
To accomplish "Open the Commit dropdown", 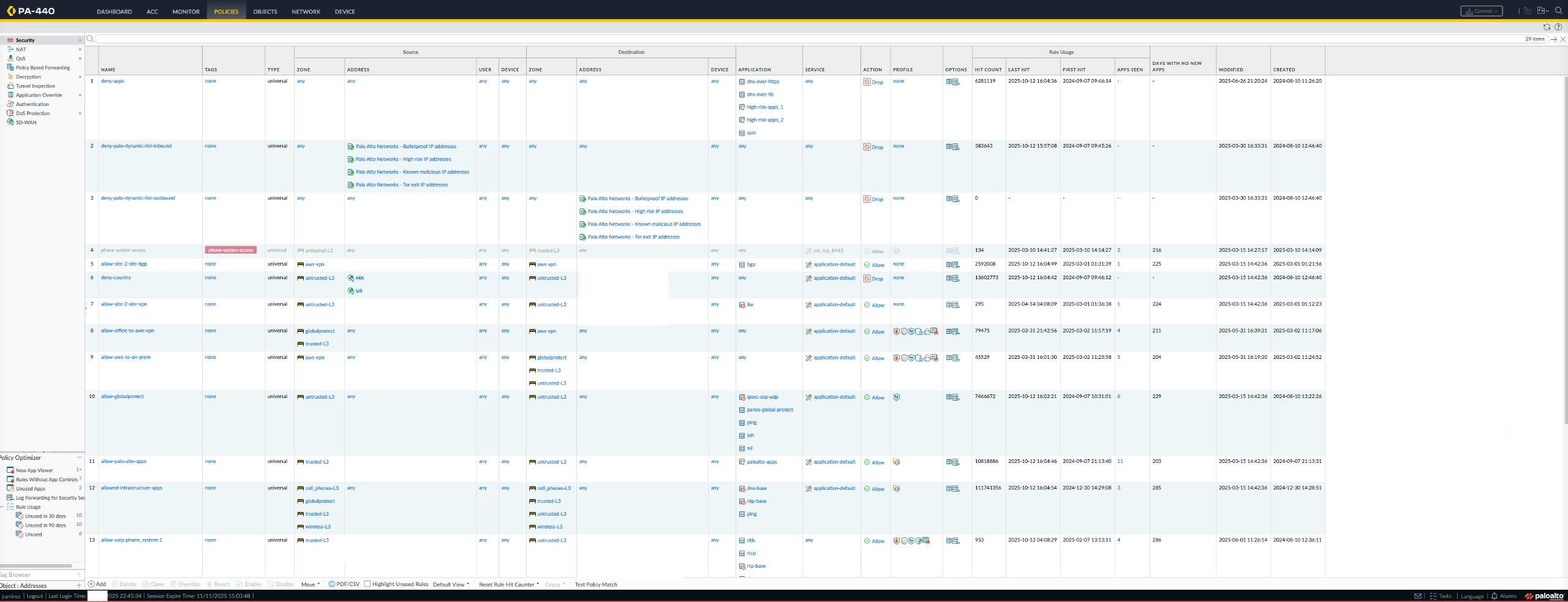I will 1481,11.
